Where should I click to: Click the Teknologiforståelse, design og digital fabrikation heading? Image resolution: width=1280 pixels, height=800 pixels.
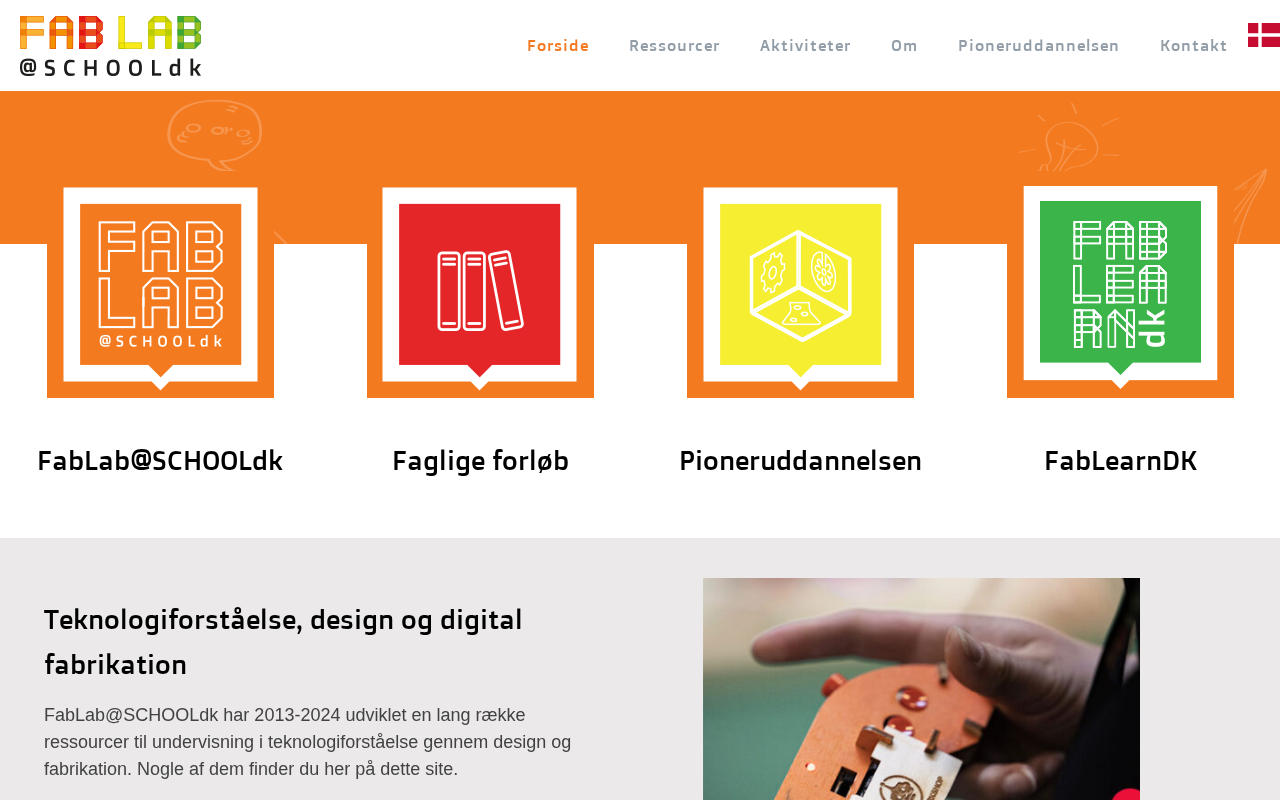tap(283, 642)
